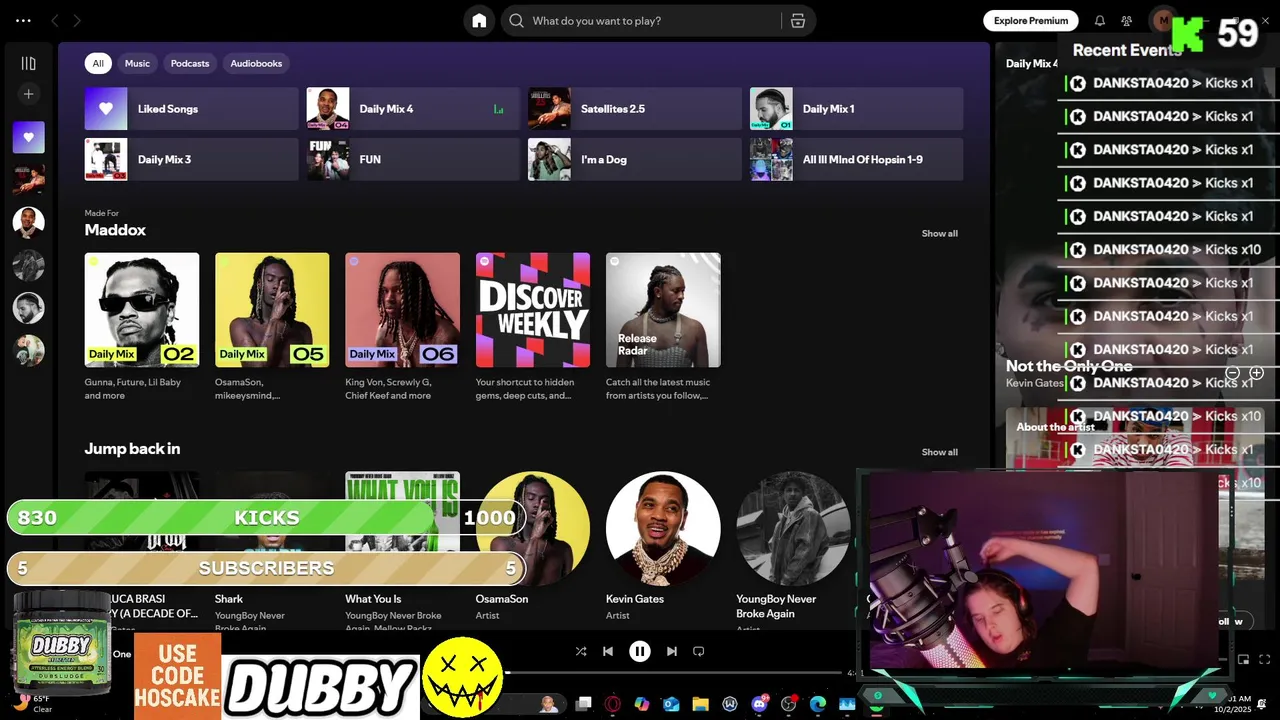Click the Explore Premium button
The height and width of the screenshot is (720, 1280).
click(1031, 21)
